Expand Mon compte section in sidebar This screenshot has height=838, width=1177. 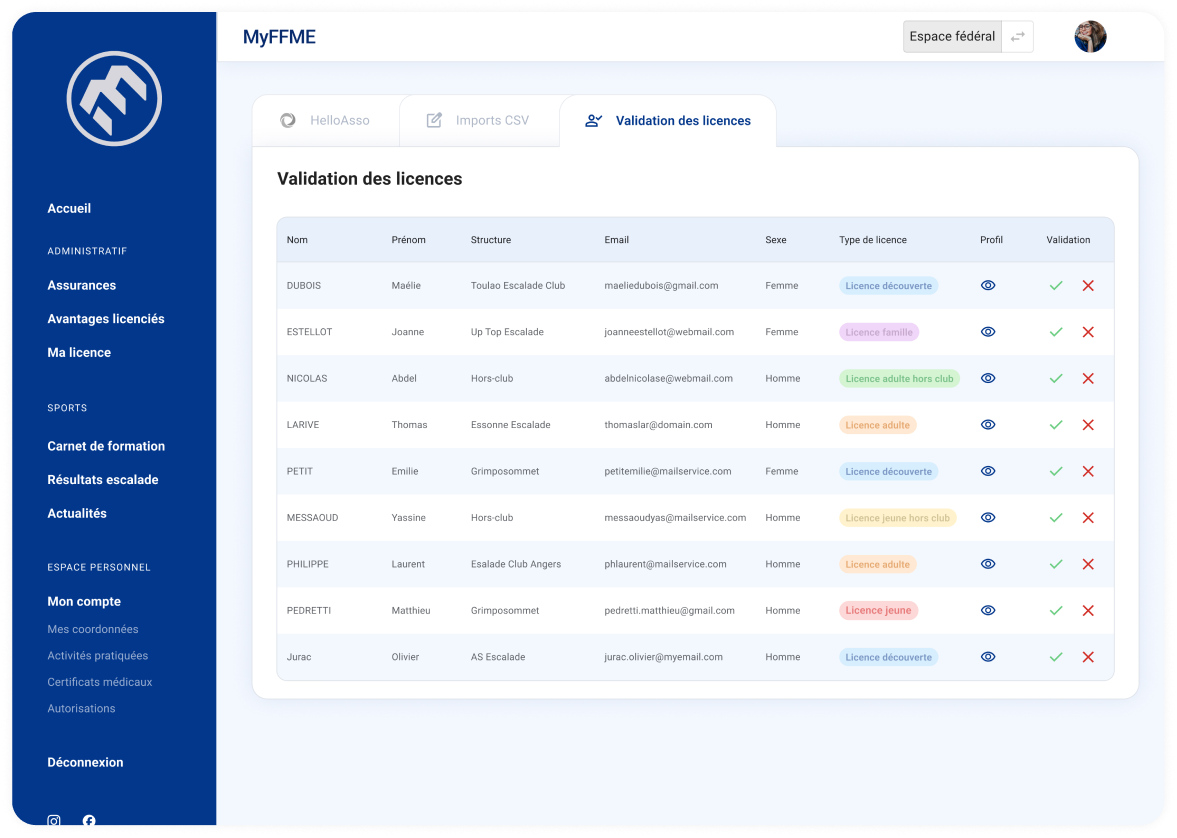(x=84, y=602)
